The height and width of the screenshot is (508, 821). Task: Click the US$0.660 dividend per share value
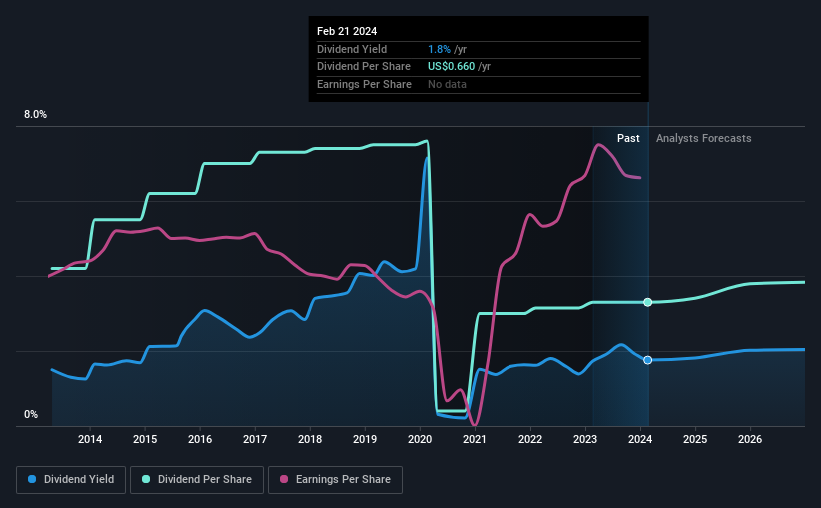click(451, 67)
